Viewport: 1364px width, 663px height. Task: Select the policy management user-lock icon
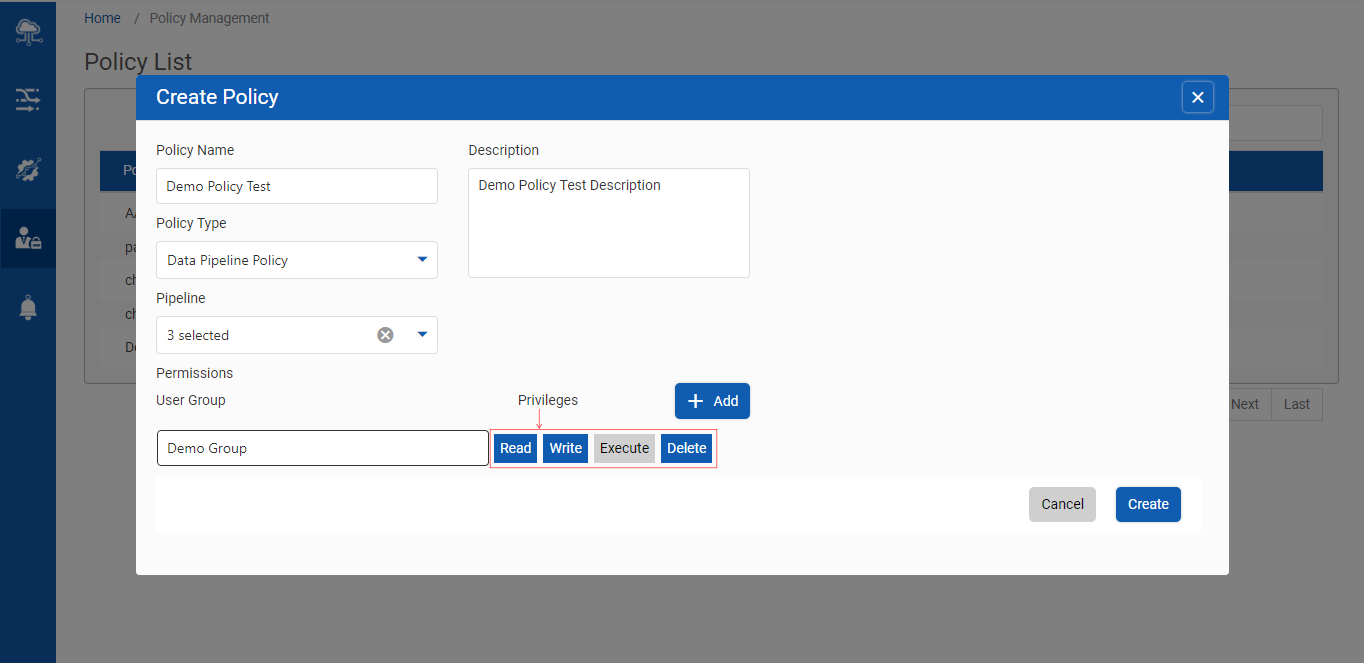click(28, 238)
